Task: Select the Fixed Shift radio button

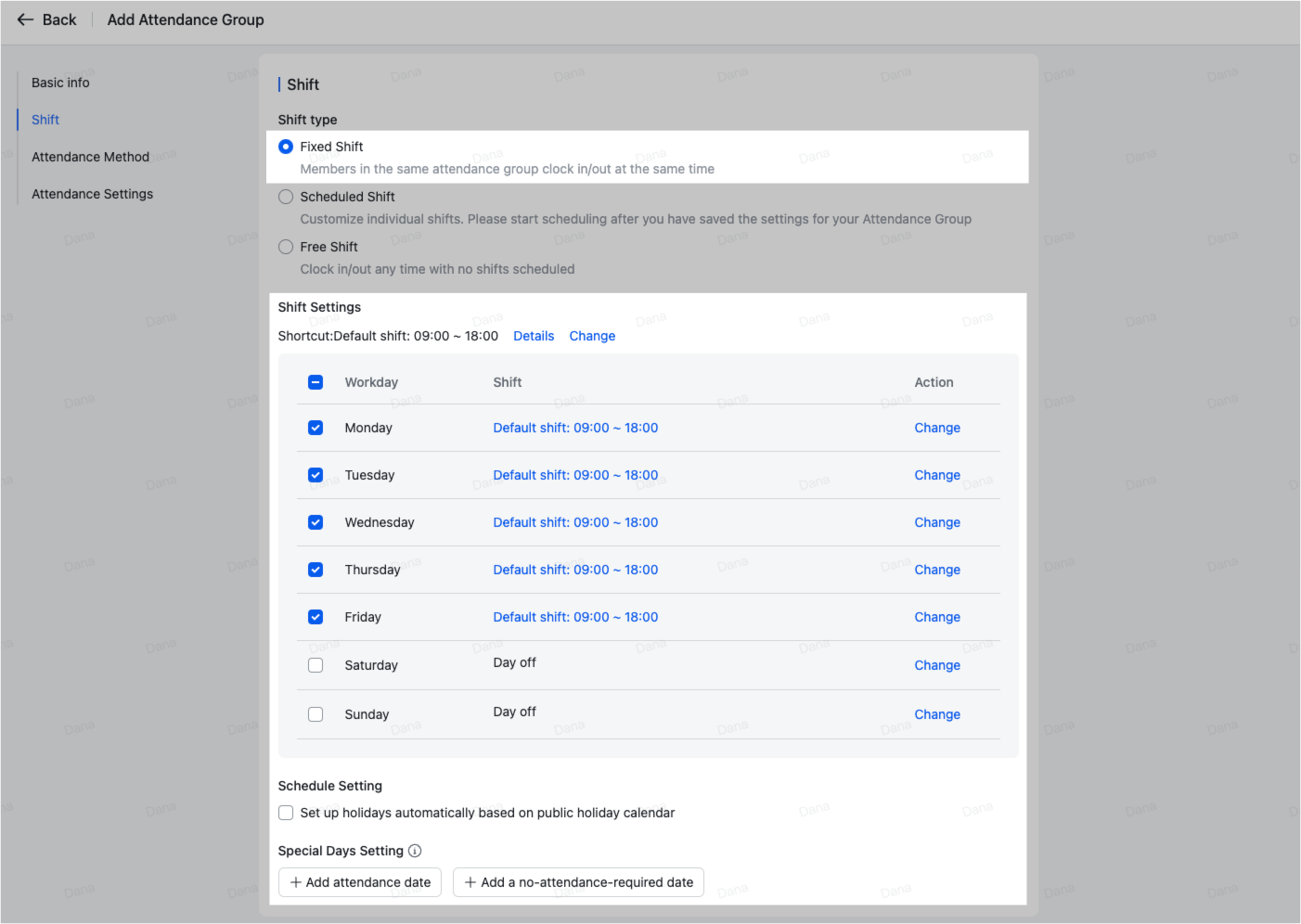Action: click(286, 147)
